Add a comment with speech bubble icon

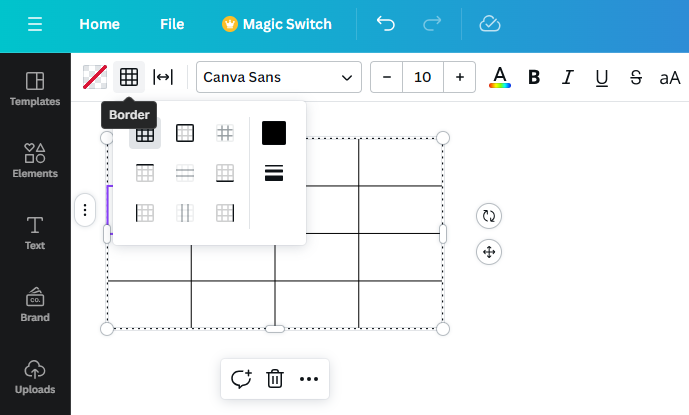(241, 379)
